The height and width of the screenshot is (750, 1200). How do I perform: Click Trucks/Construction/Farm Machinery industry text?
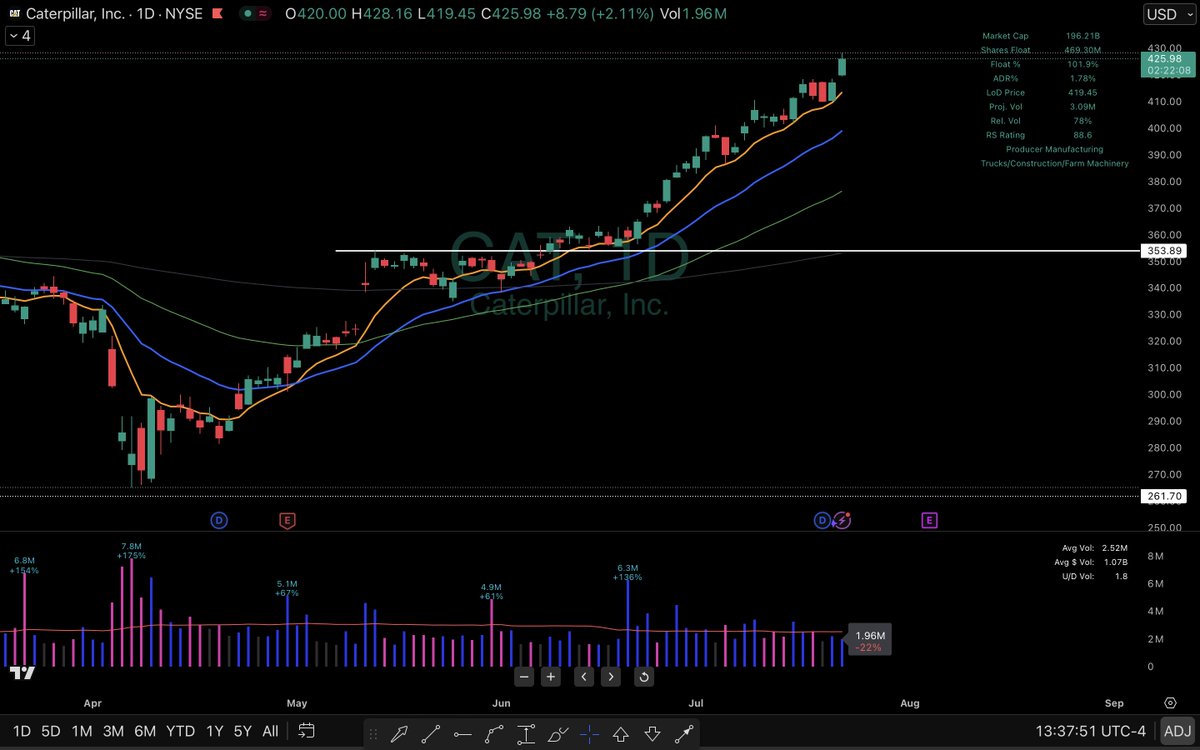click(1055, 163)
